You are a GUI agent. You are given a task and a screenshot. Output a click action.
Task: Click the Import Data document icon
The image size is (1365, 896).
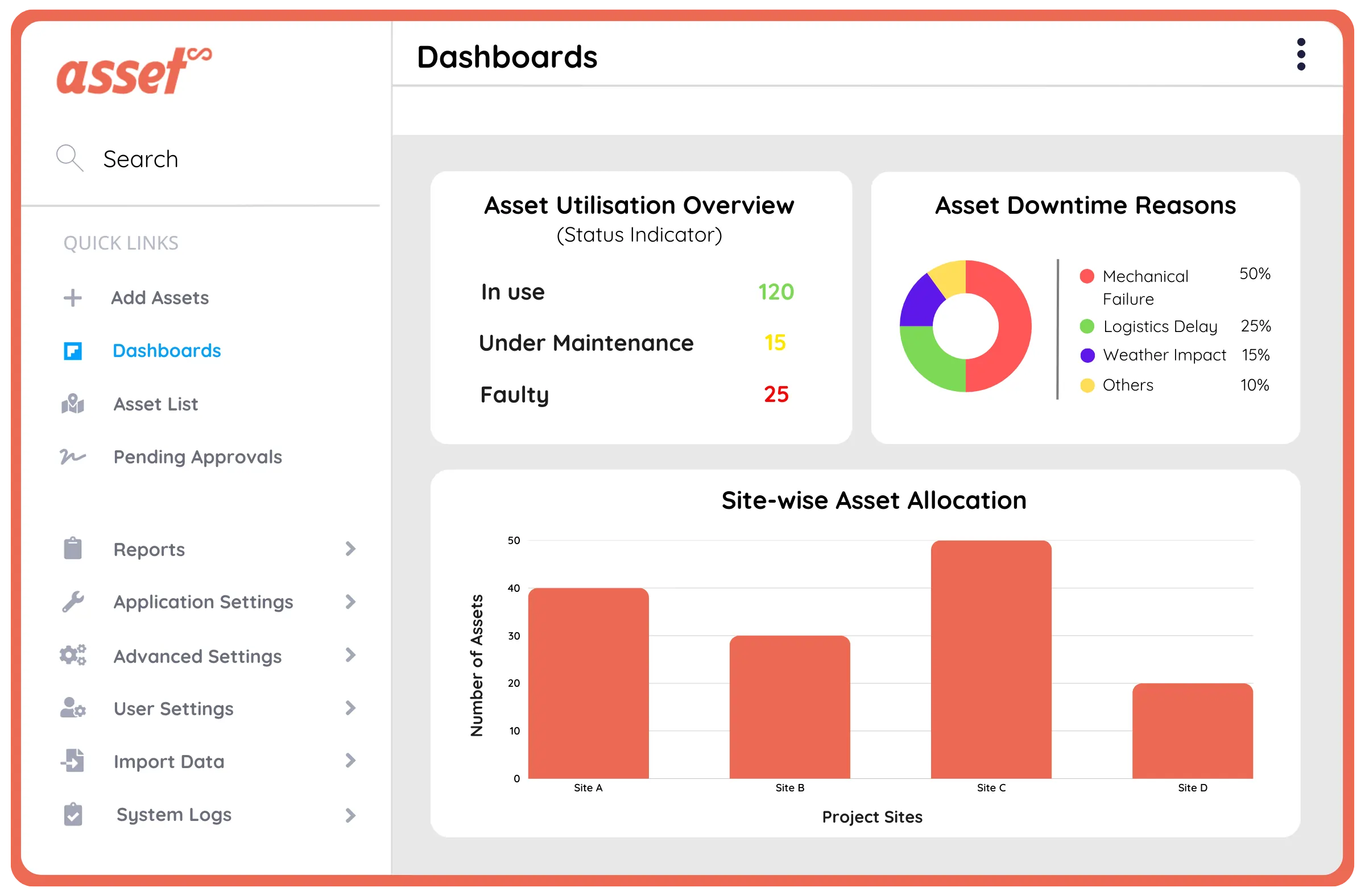(72, 761)
